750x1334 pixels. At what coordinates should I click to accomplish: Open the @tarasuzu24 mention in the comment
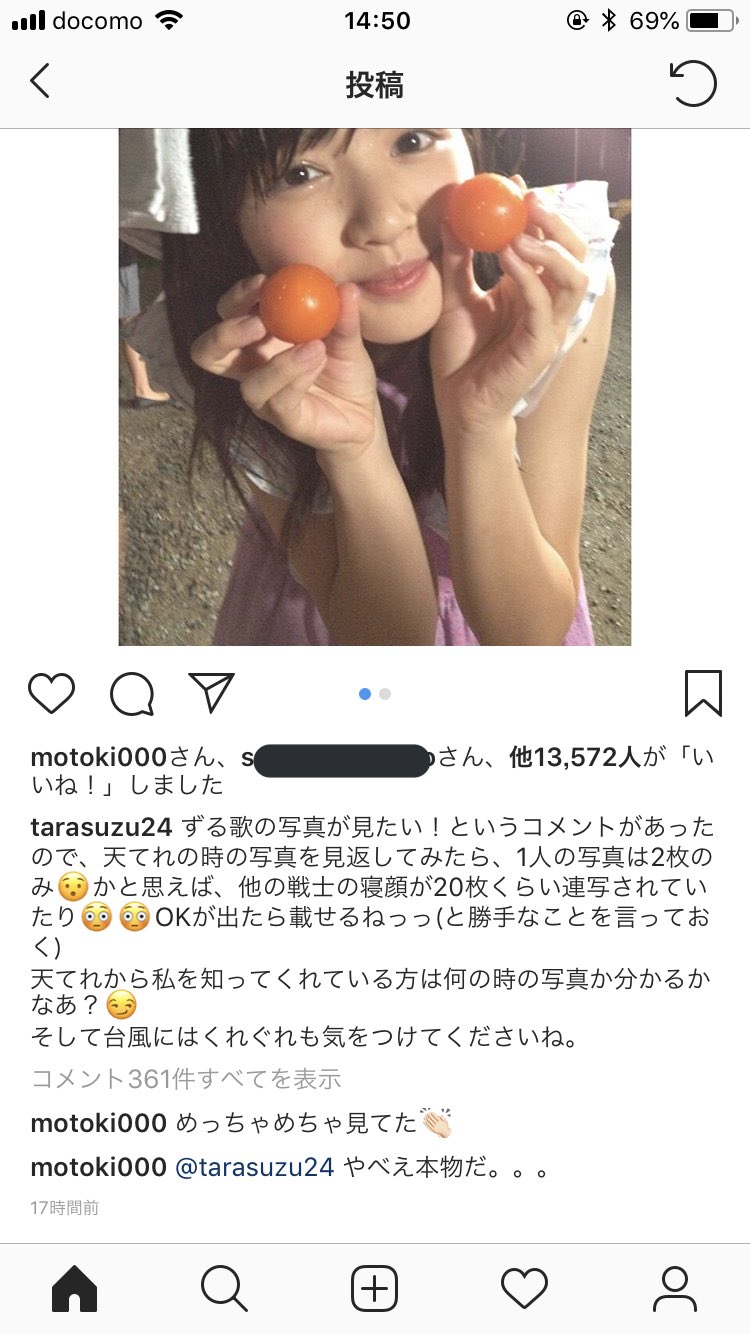[x=255, y=1167]
